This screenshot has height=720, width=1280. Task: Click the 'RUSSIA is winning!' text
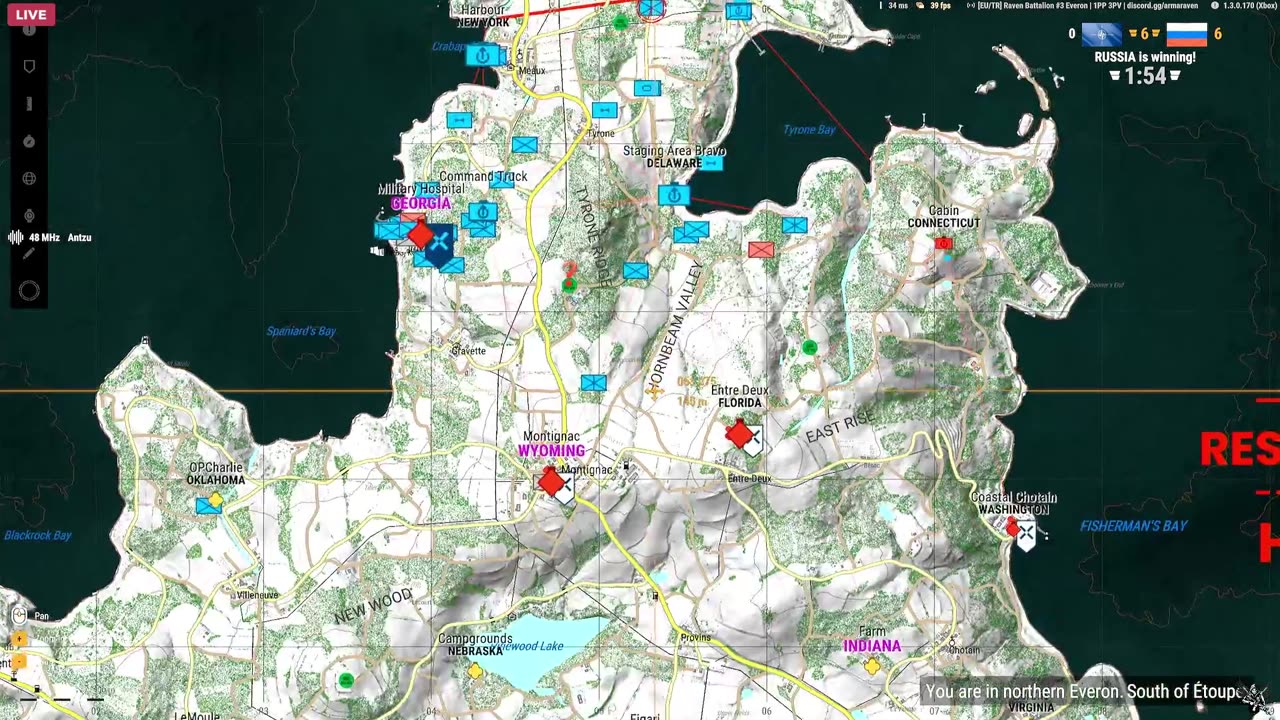pos(1145,57)
